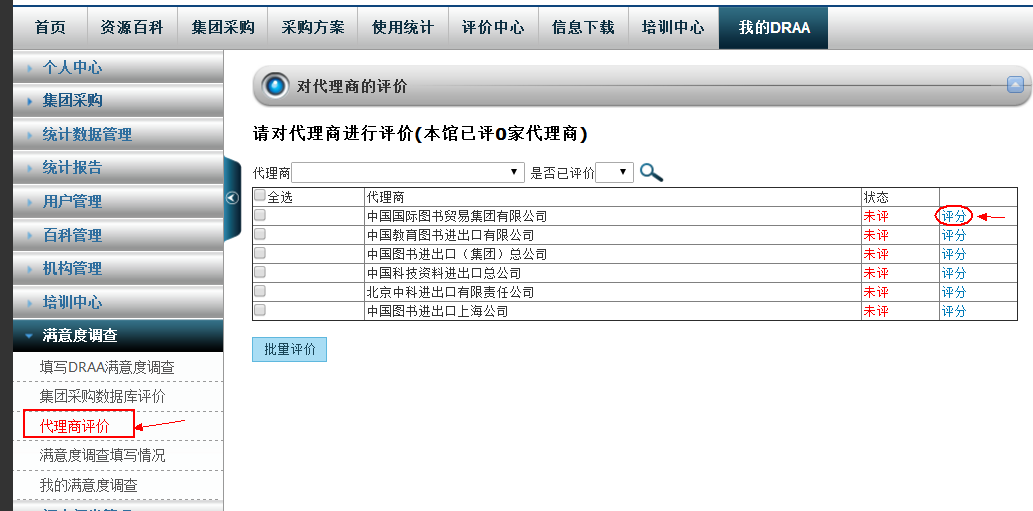Viewport: 1033px width, 511px height.
Task: Click the panel collapse icon at top right
Action: [x=1015, y=85]
